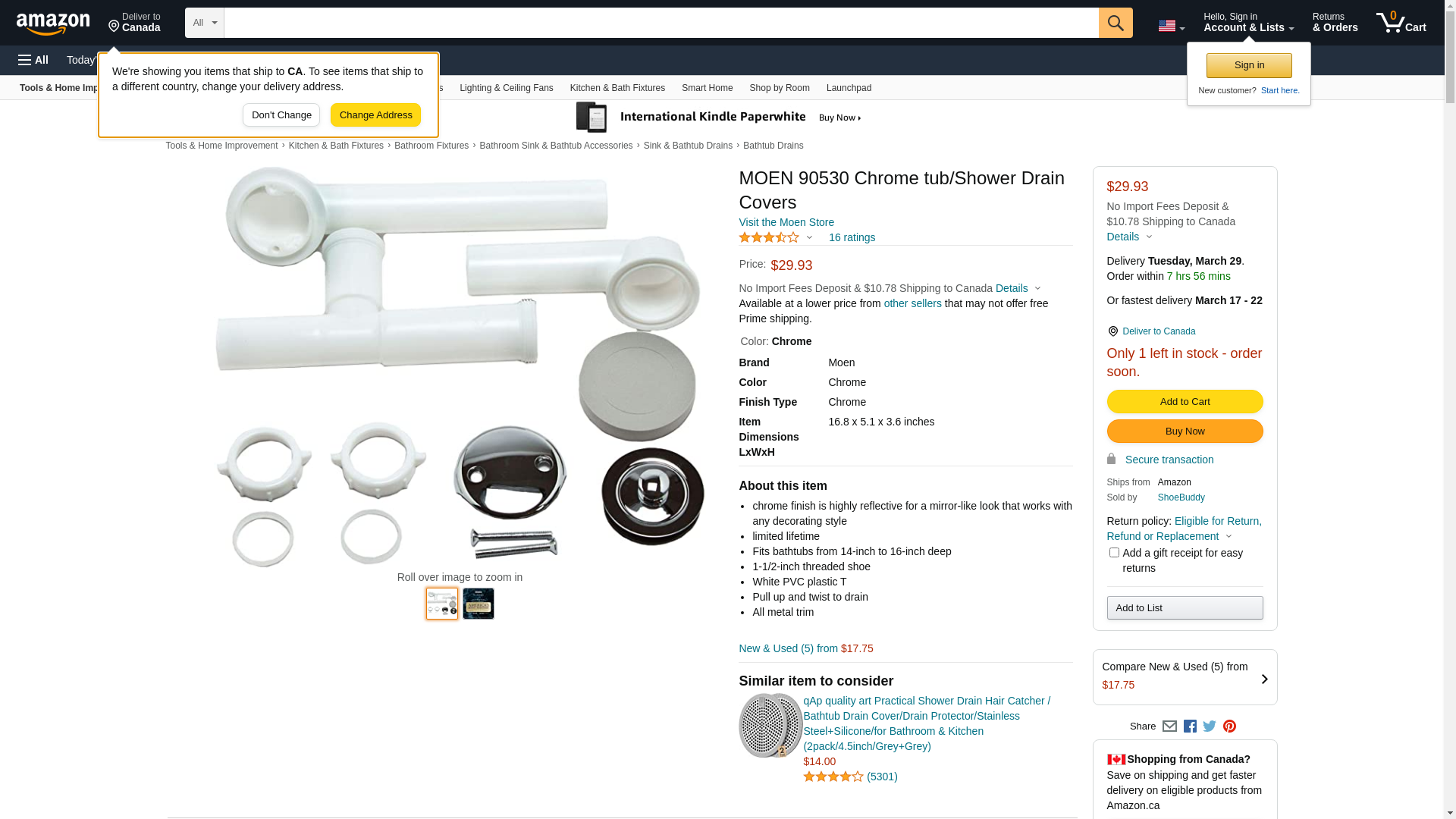The width and height of the screenshot is (1456, 819).
Task: Click the Add to Cart button
Action: pyautogui.click(x=1185, y=402)
